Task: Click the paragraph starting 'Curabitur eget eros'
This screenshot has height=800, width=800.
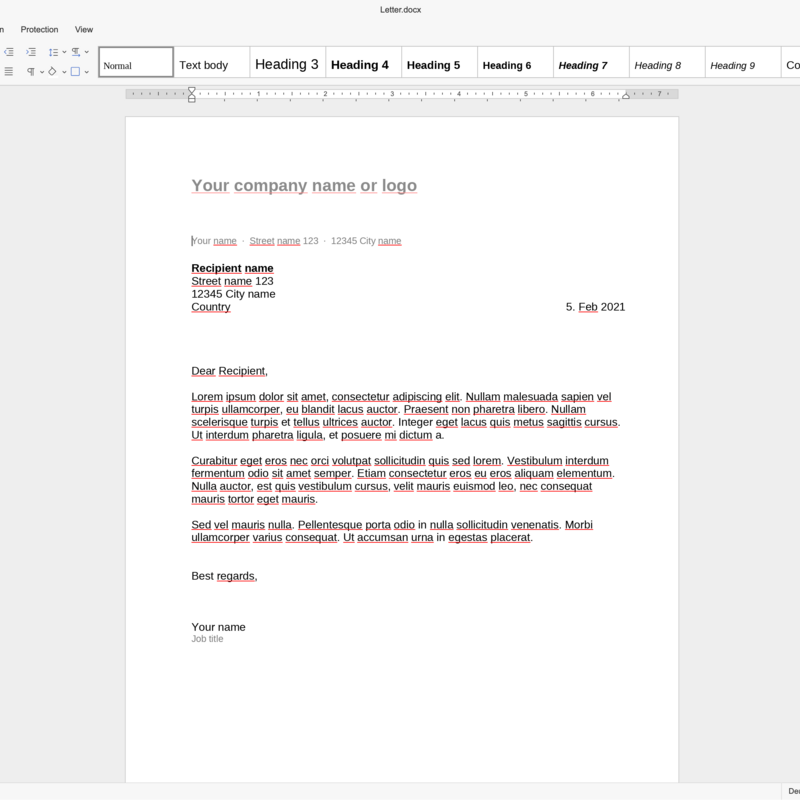Action: pyautogui.click(x=403, y=480)
